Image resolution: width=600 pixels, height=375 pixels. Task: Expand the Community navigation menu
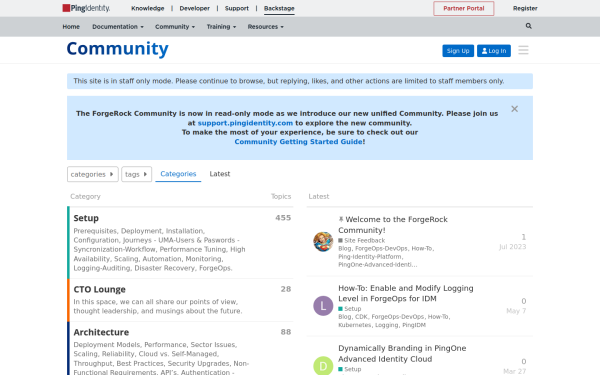[x=175, y=27]
